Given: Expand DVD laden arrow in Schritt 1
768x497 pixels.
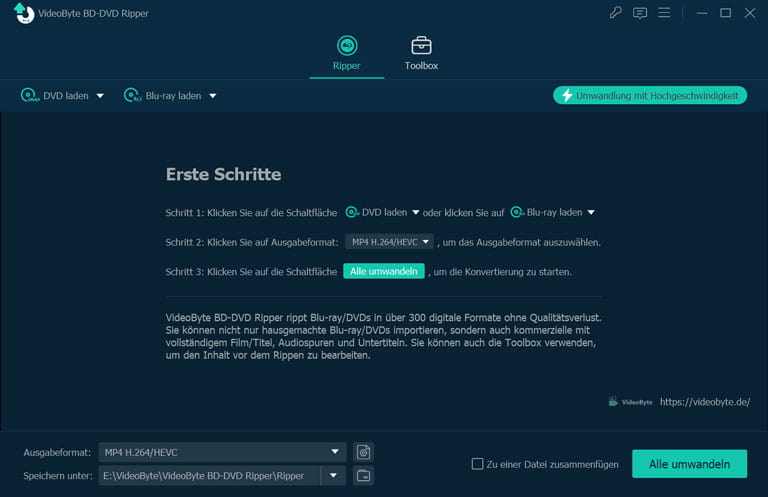Looking at the screenshot, I should pyautogui.click(x=415, y=213).
